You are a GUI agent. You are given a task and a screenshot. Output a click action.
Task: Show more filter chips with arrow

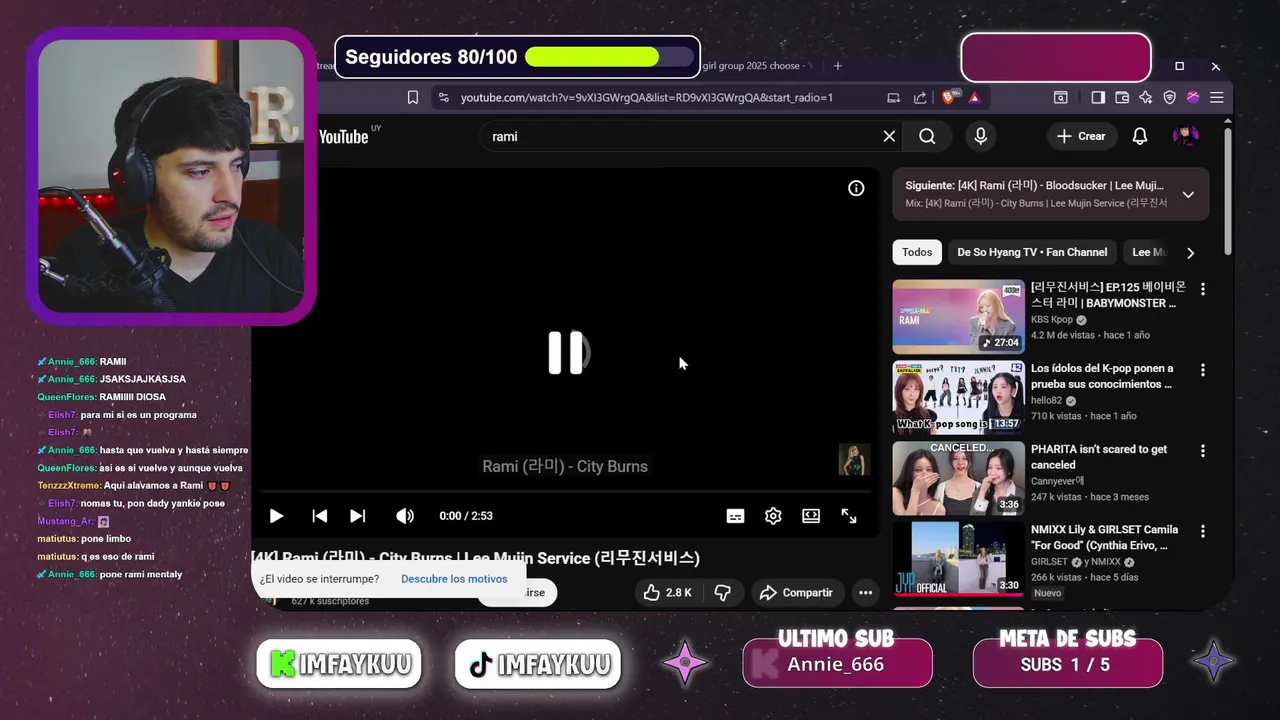click(1190, 253)
